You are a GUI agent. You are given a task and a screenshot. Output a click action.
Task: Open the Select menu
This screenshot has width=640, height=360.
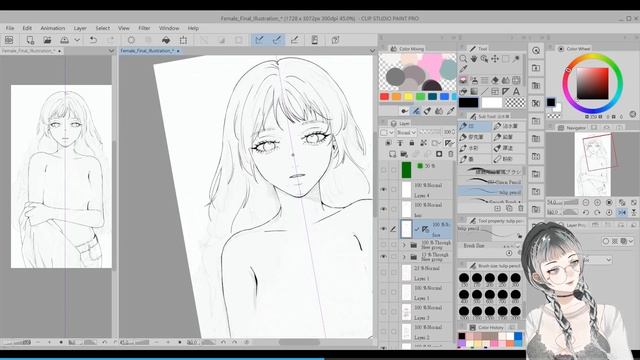pos(102,28)
